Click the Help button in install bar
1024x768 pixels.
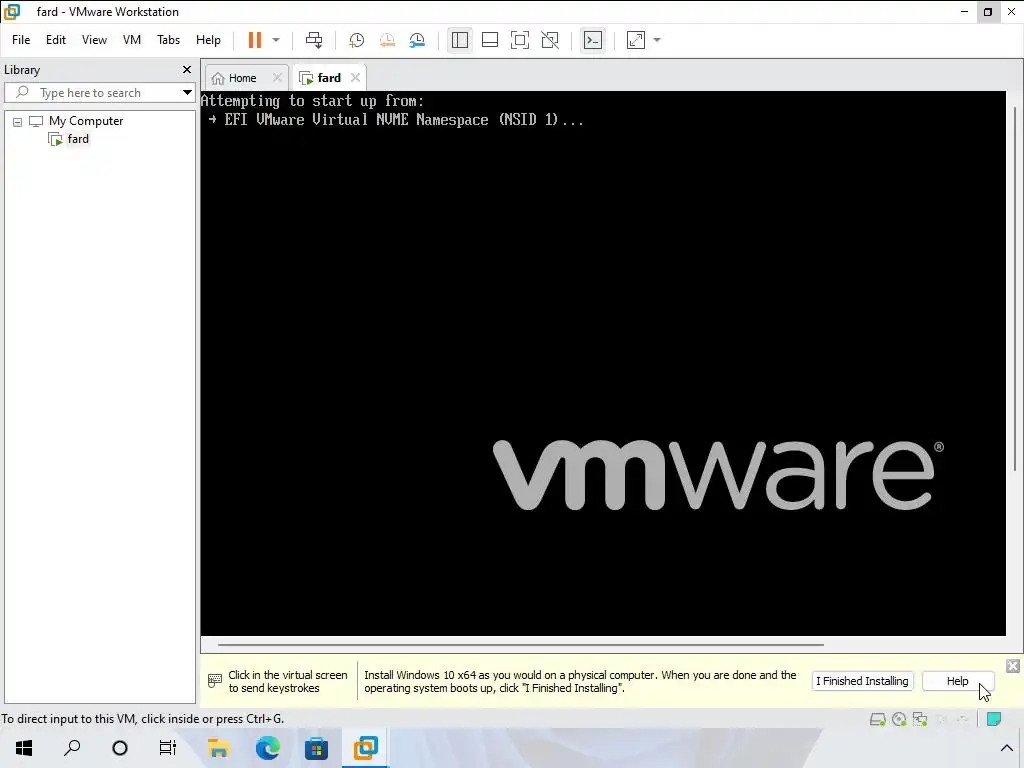[957, 681]
